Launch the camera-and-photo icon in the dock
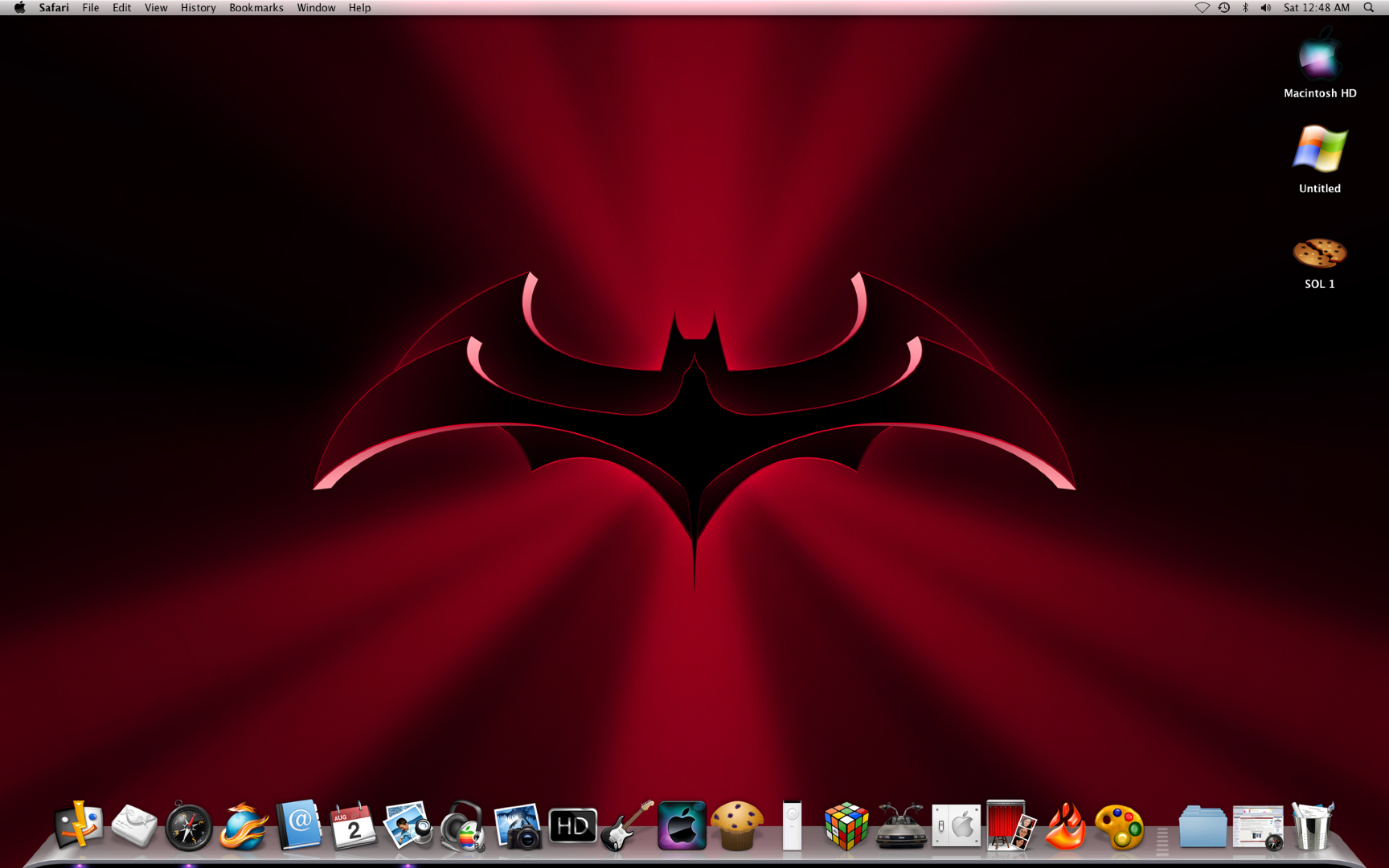This screenshot has width=1389, height=868. point(518,826)
